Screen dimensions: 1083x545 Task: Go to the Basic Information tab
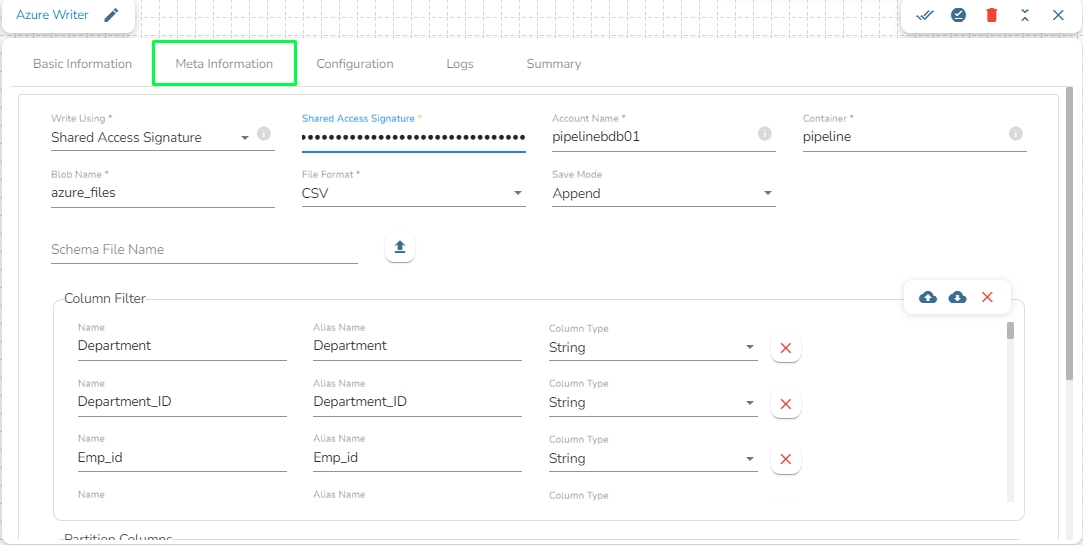[x=82, y=64]
